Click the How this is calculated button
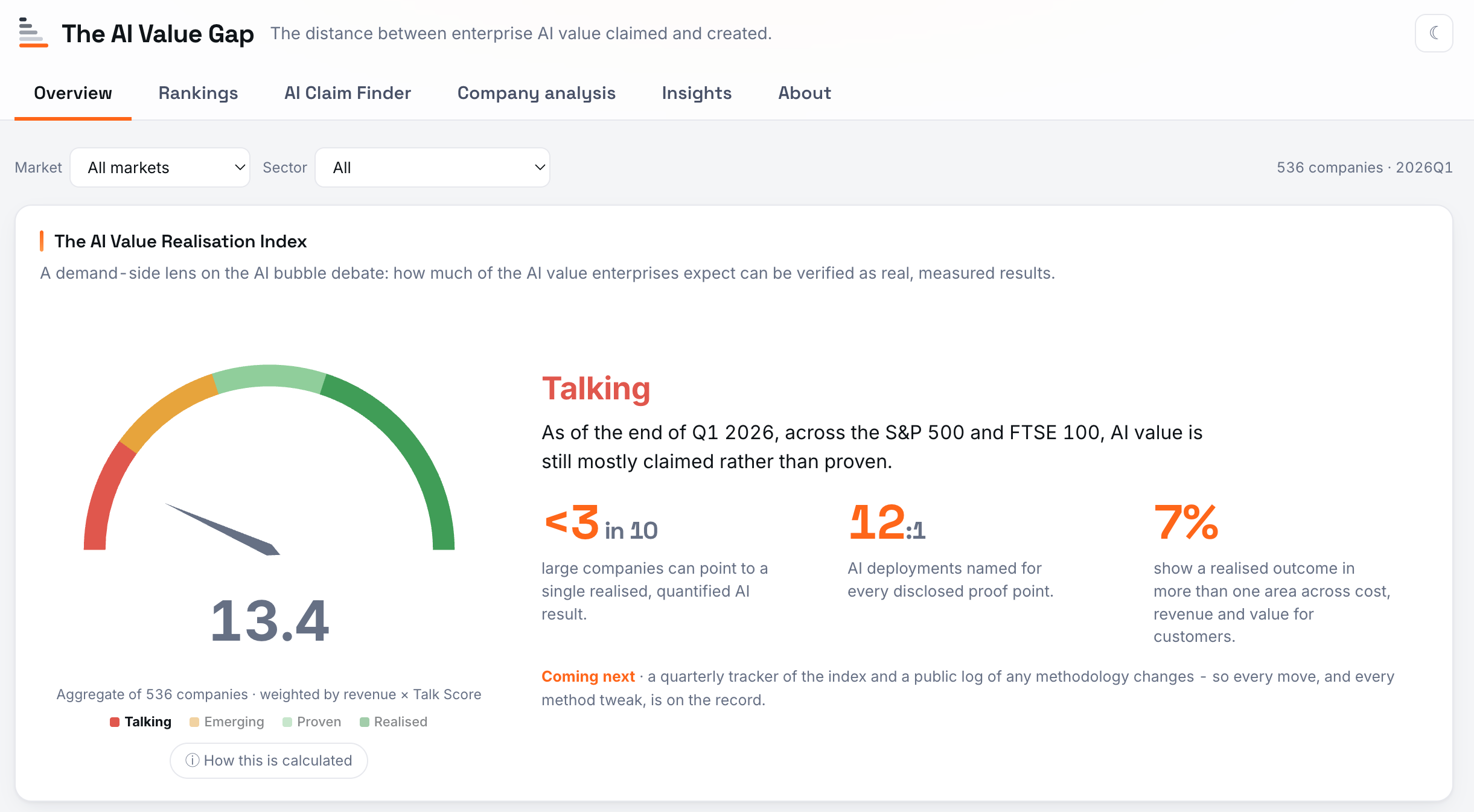The height and width of the screenshot is (812, 1474). 269,760
